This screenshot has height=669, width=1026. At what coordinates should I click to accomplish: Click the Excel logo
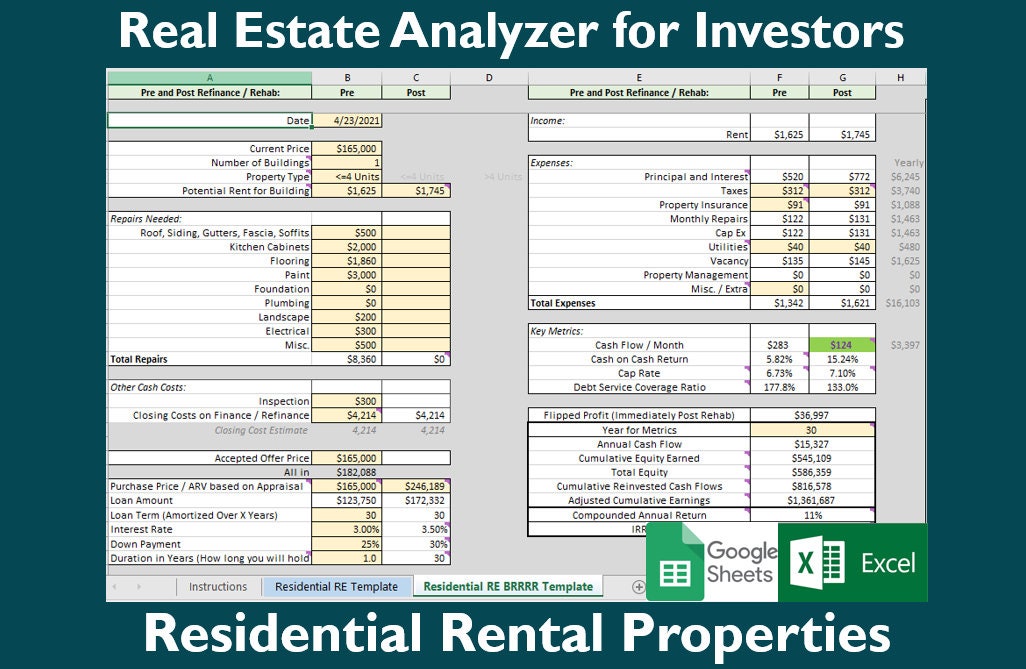tap(853, 562)
